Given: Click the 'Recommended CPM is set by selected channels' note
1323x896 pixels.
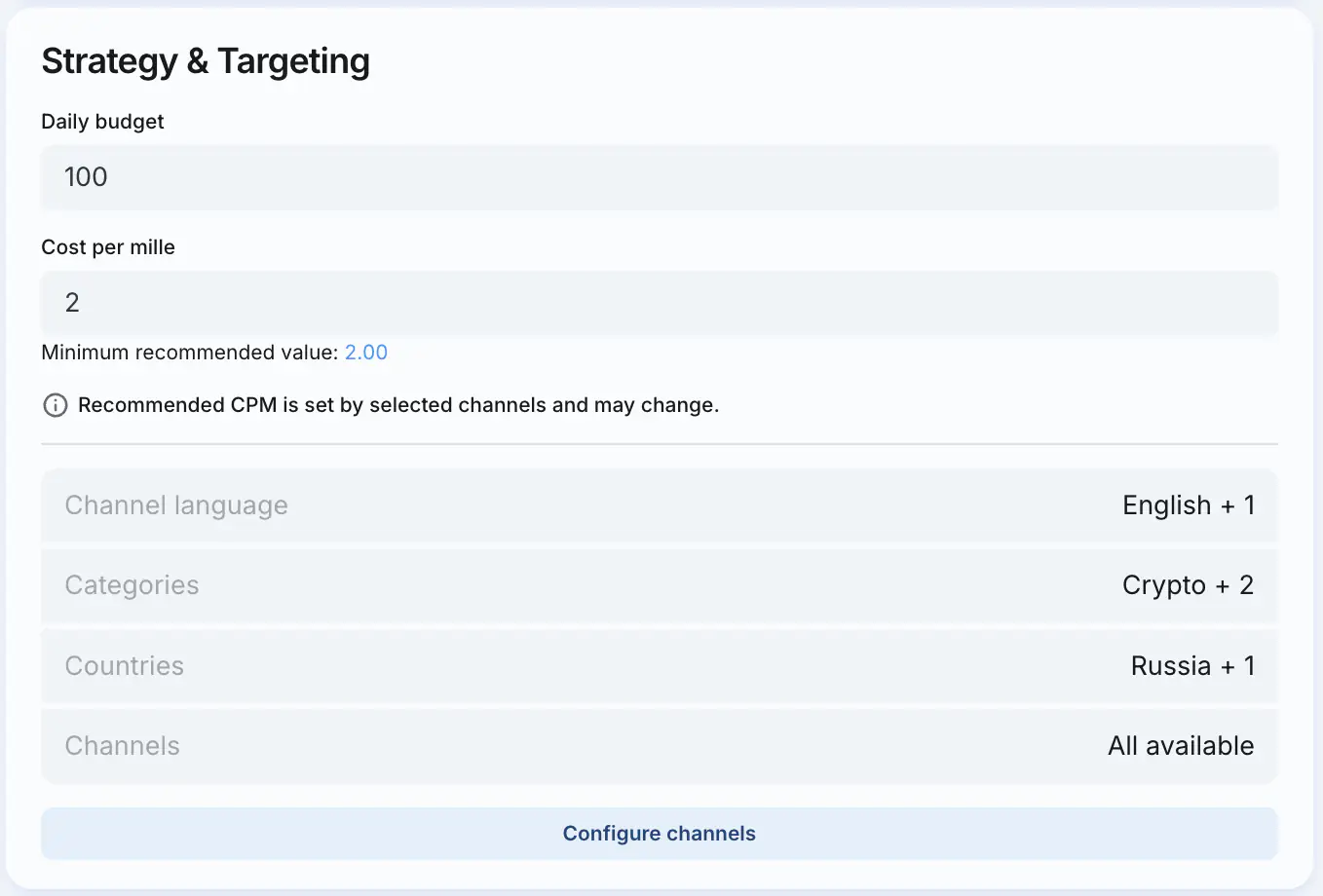Looking at the screenshot, I should (x=398, y=405).
